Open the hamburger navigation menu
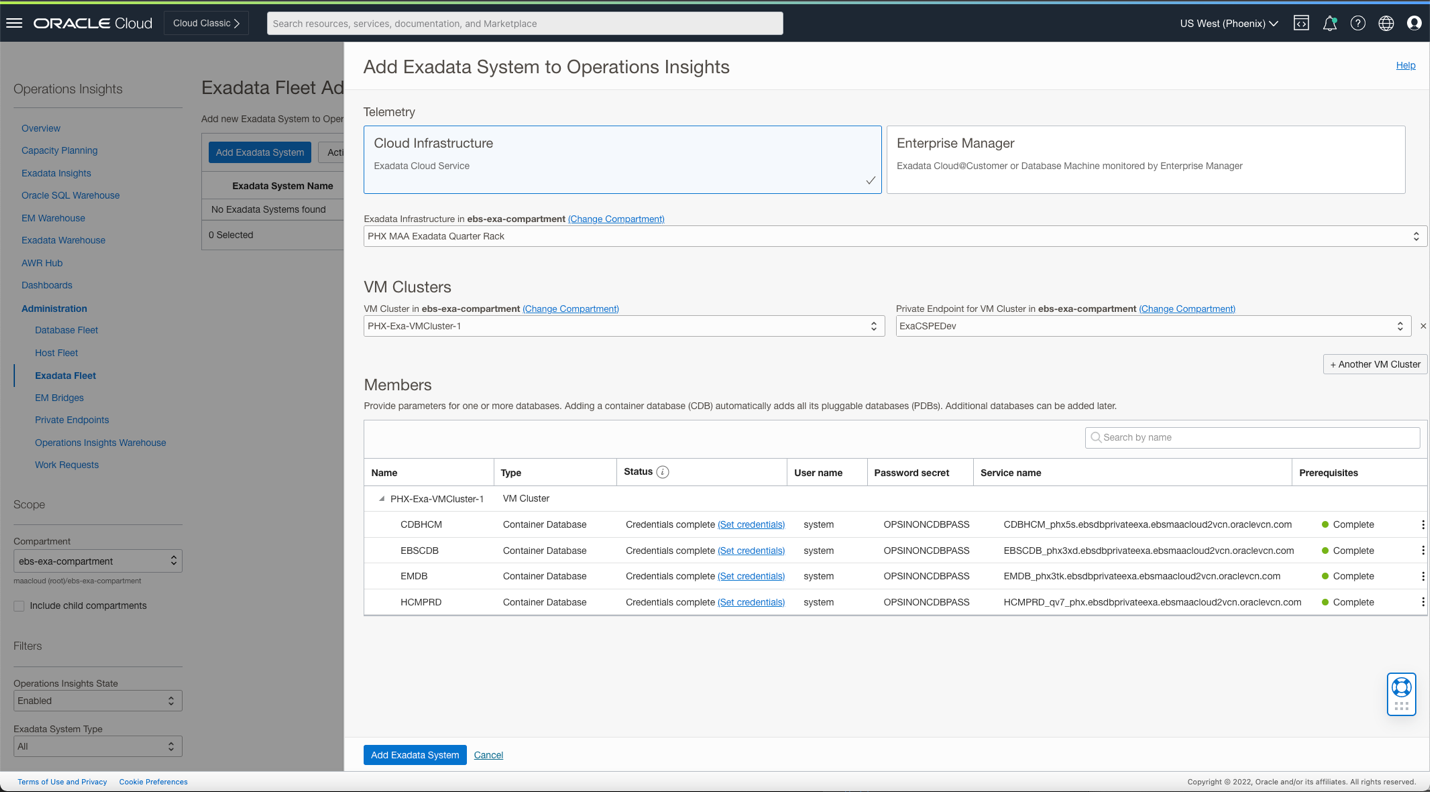The width and height of the screenshot is (1430, 792). point(14,23)
